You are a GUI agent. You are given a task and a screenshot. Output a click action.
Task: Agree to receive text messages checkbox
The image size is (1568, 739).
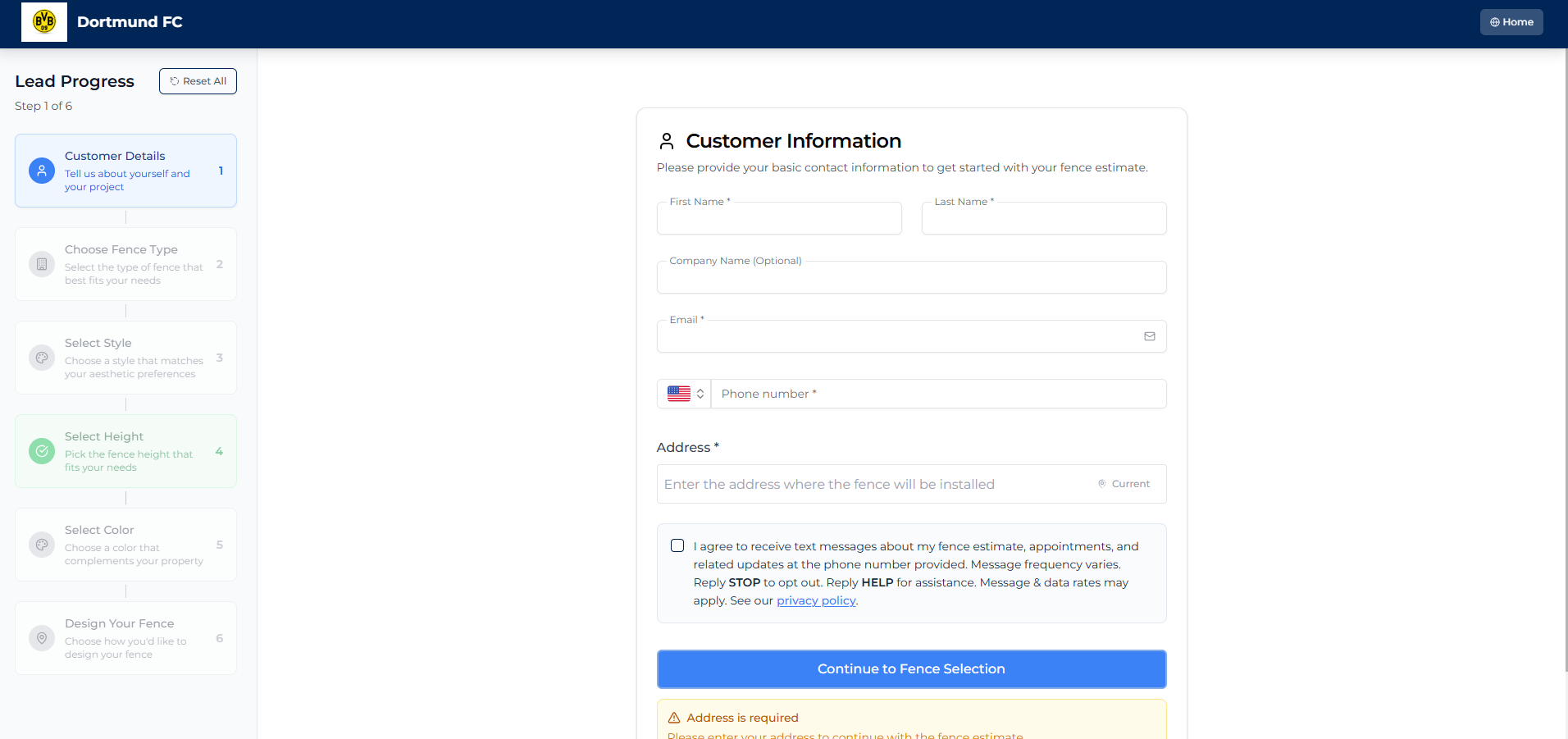[677, 545]
